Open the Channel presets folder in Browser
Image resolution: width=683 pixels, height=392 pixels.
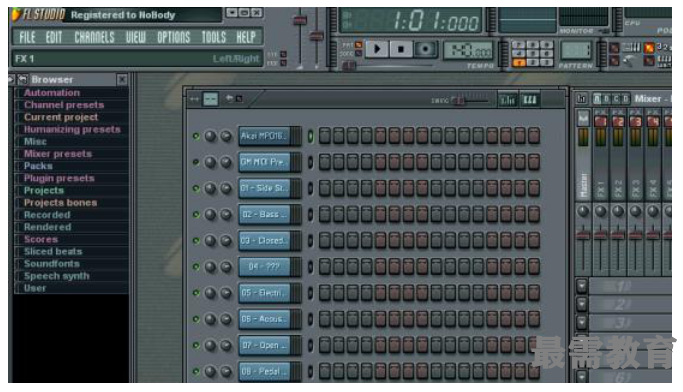coord(64,105)
